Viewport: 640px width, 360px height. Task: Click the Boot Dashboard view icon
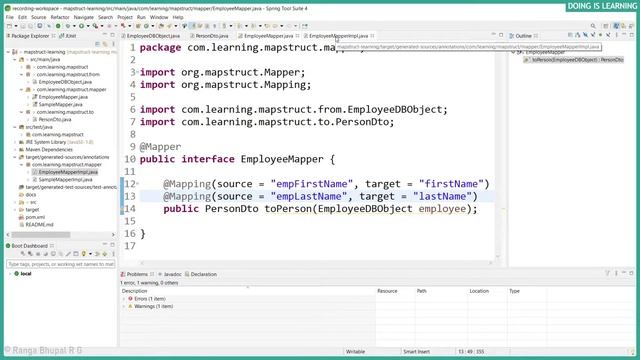point(8,246)
